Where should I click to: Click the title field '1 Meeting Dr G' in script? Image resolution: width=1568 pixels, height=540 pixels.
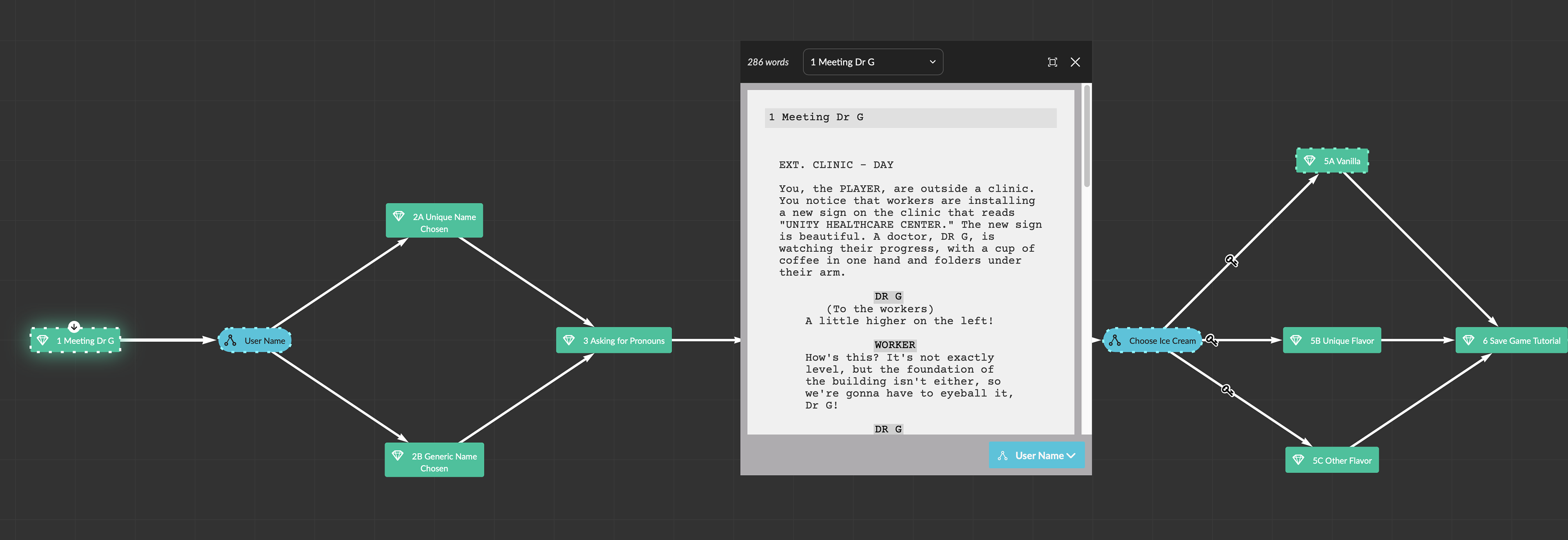coord(910,118)
